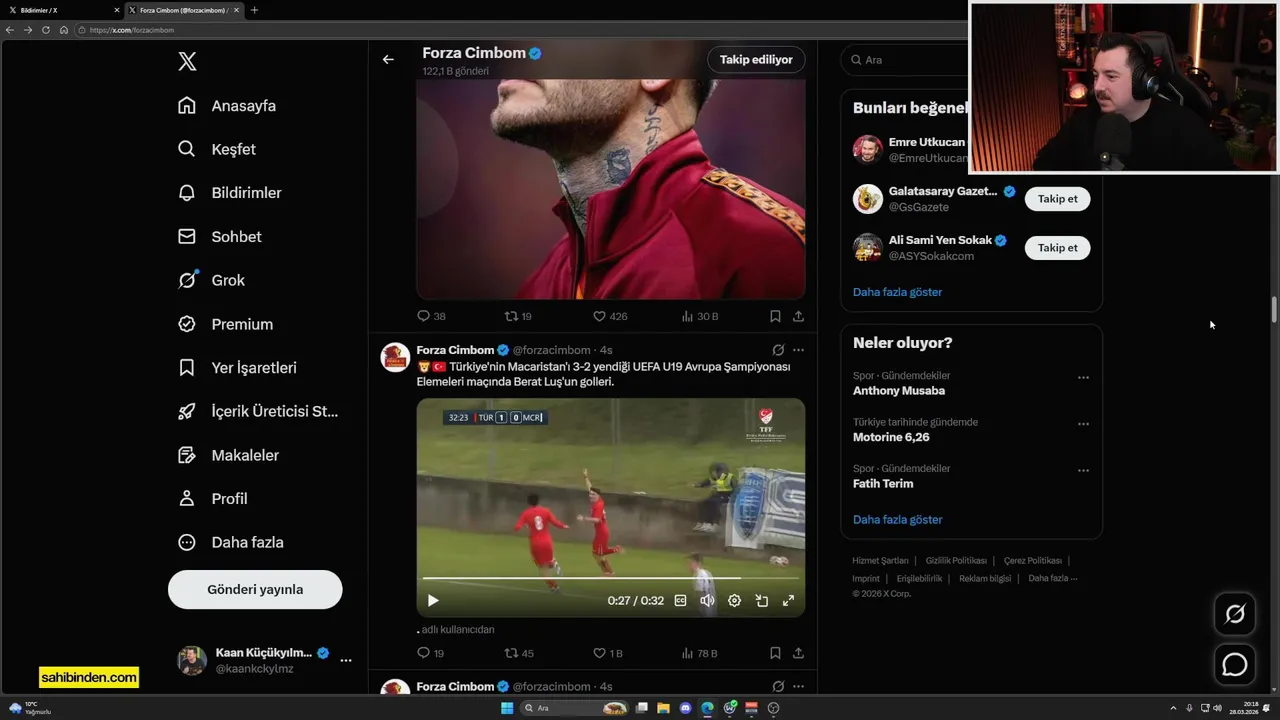Open the Anthony Musaba trending topic

pos(898,391)
